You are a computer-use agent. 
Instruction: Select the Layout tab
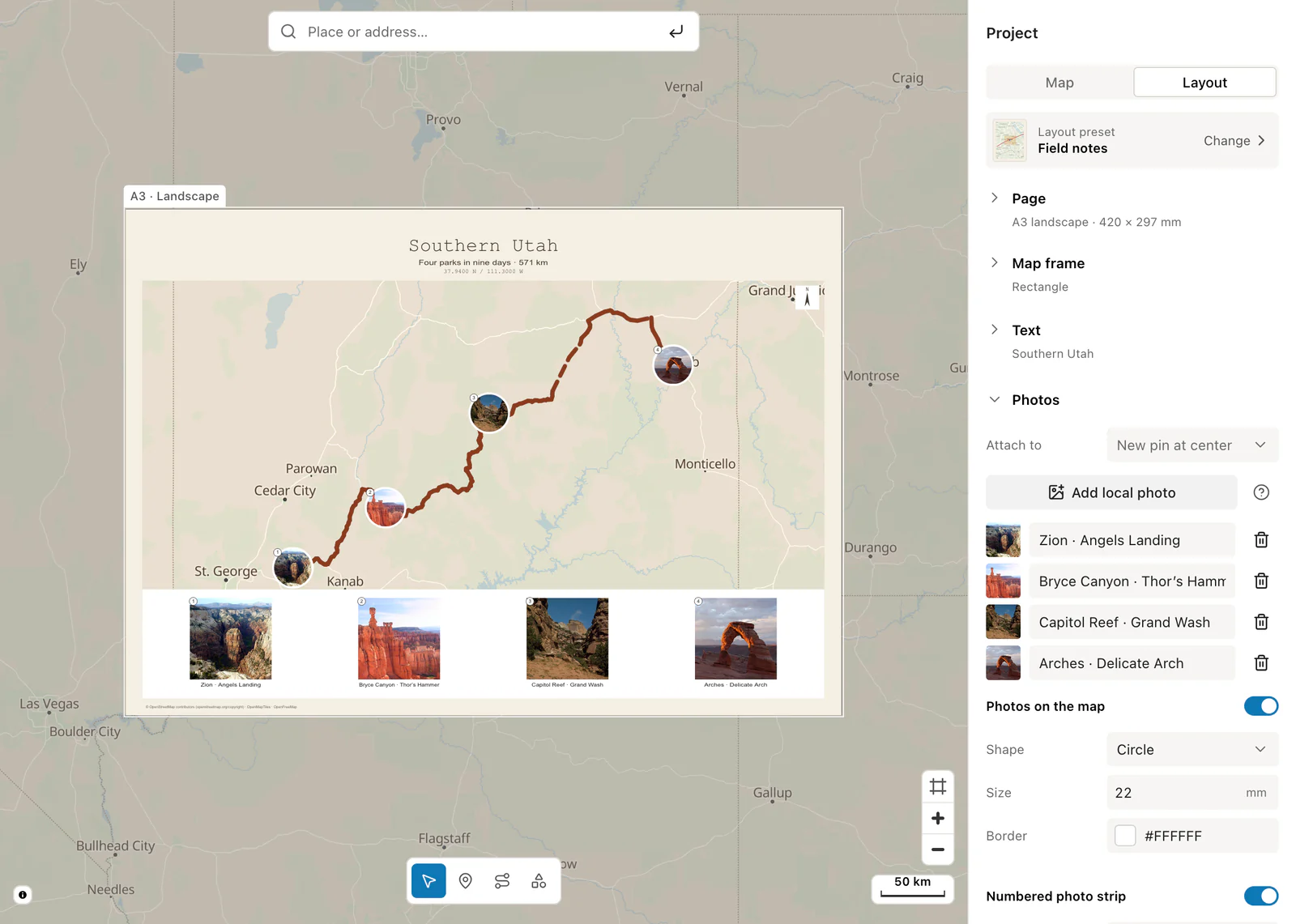click(1204, 83)
